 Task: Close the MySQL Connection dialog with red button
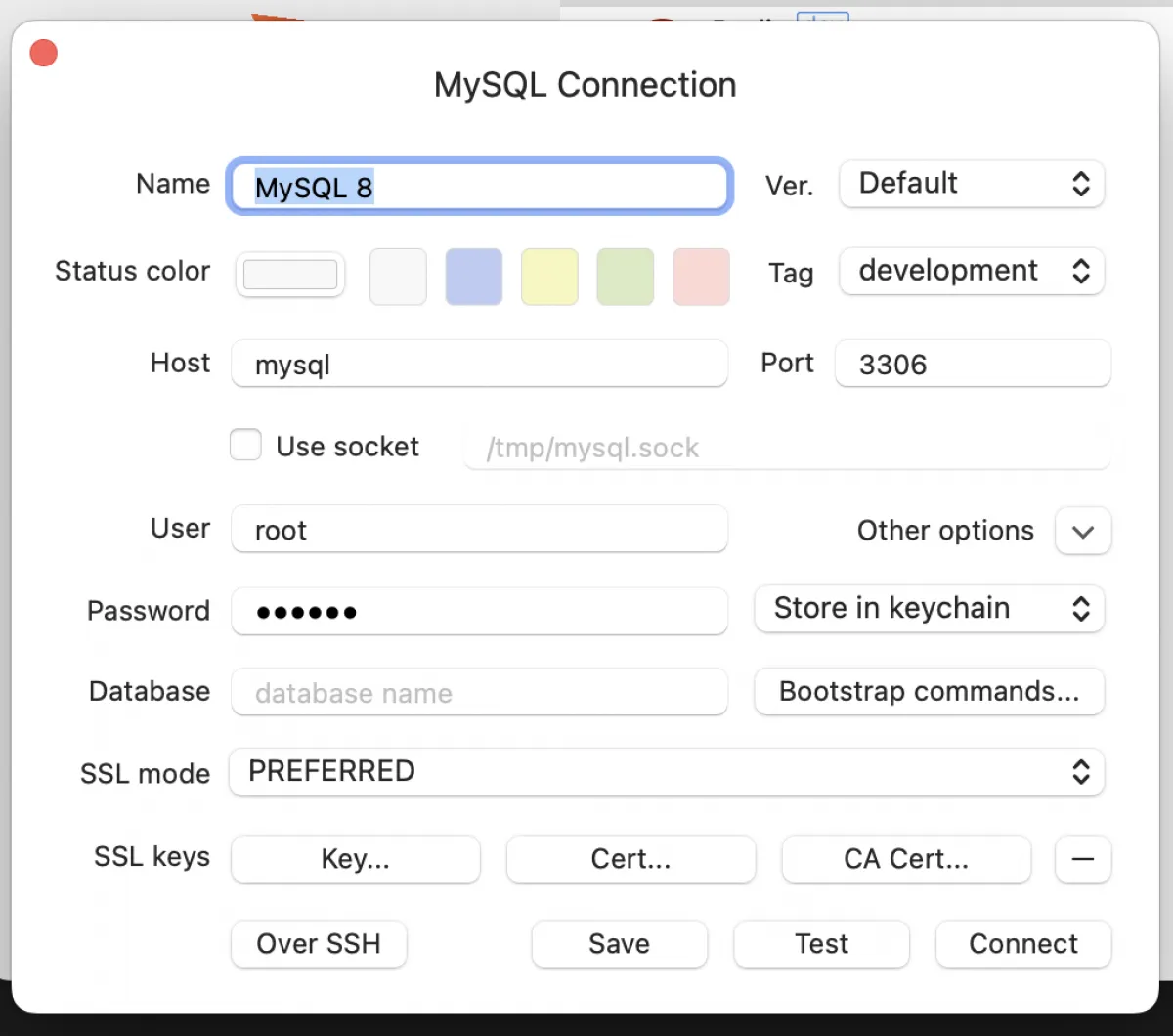pos(44,53)
